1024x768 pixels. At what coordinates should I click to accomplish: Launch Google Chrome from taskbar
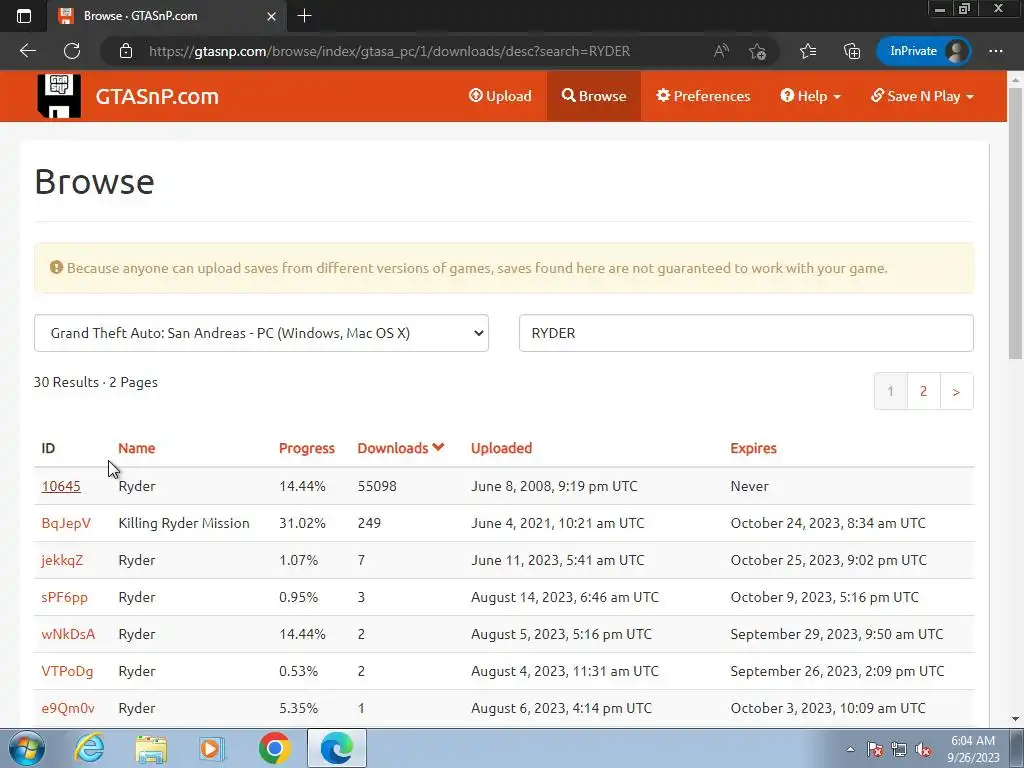pos(274,749)
